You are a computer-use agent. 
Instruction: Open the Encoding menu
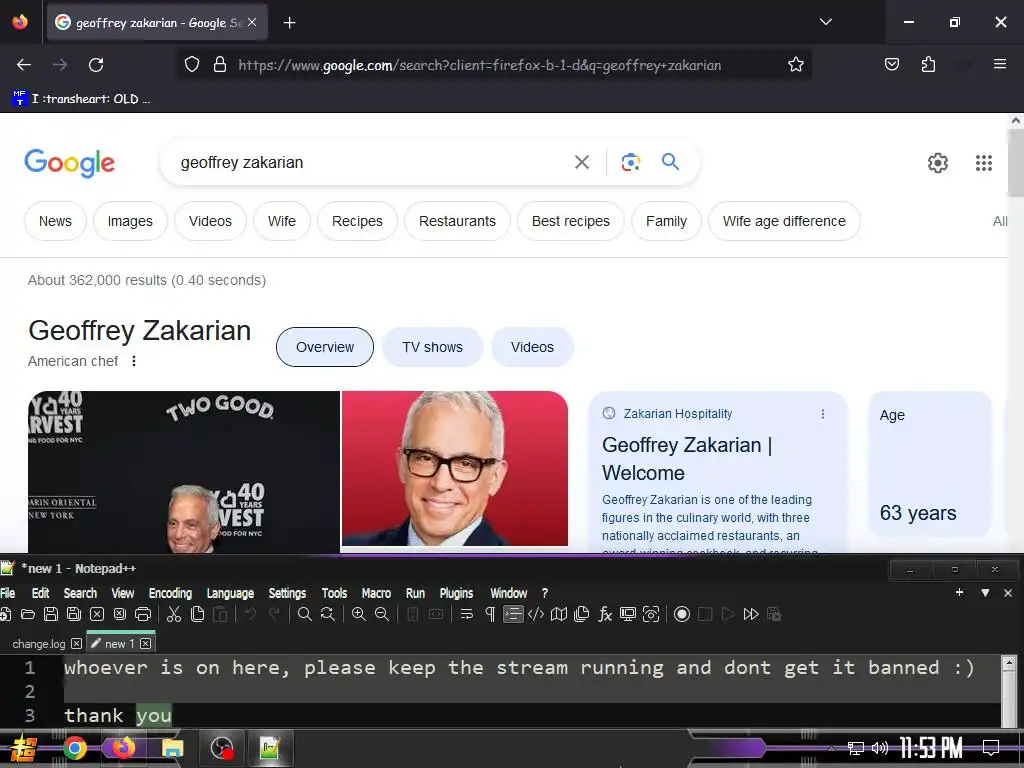170,593
